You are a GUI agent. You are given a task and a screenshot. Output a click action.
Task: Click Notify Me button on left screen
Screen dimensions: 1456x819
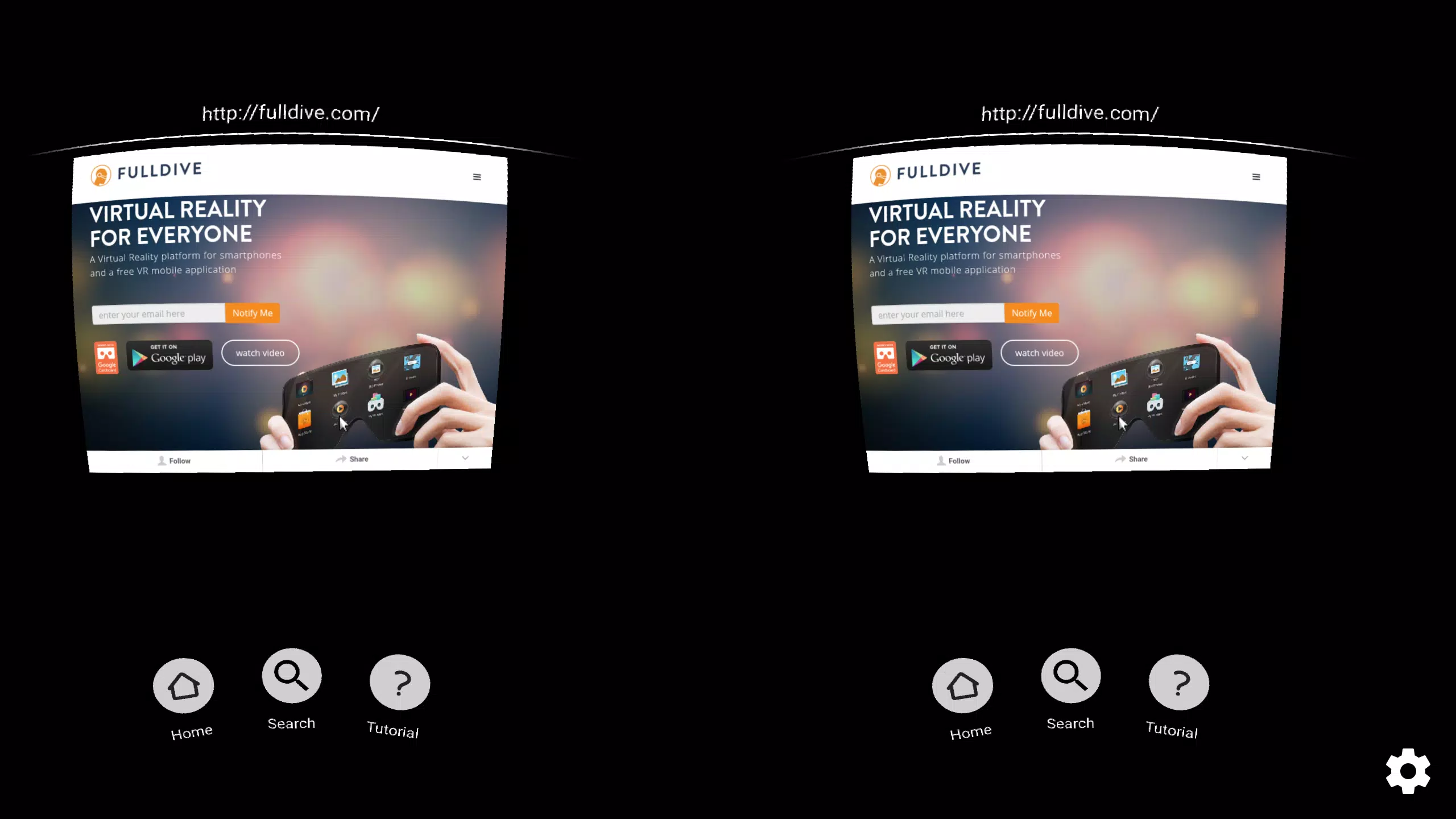click(252, 313)
